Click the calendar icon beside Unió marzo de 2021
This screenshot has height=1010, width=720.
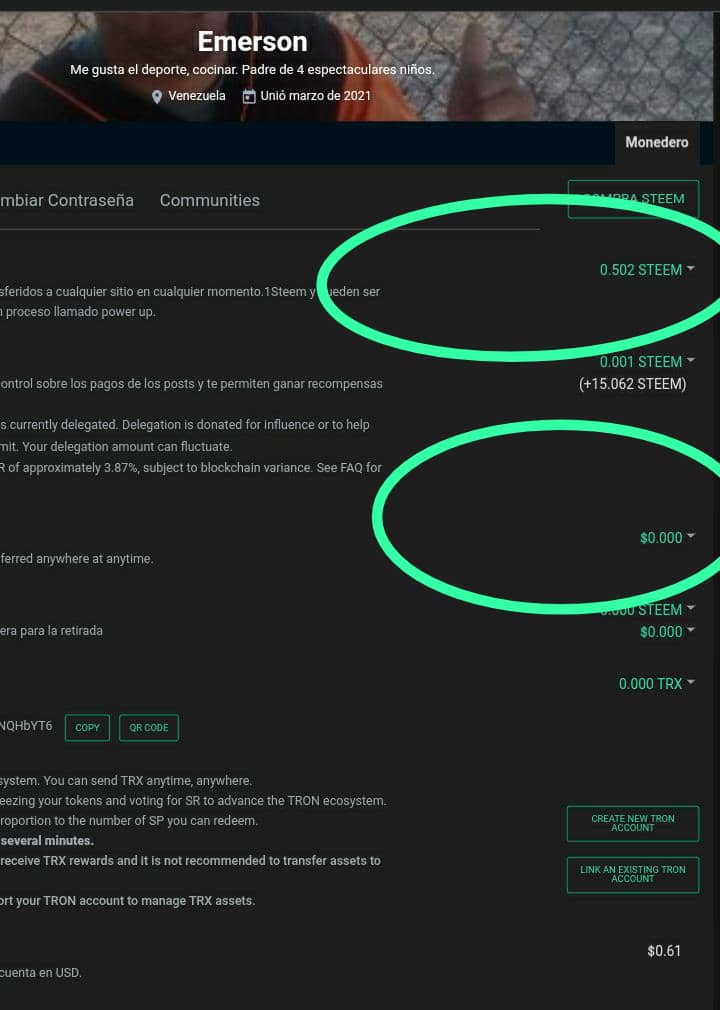pos(249,97)
